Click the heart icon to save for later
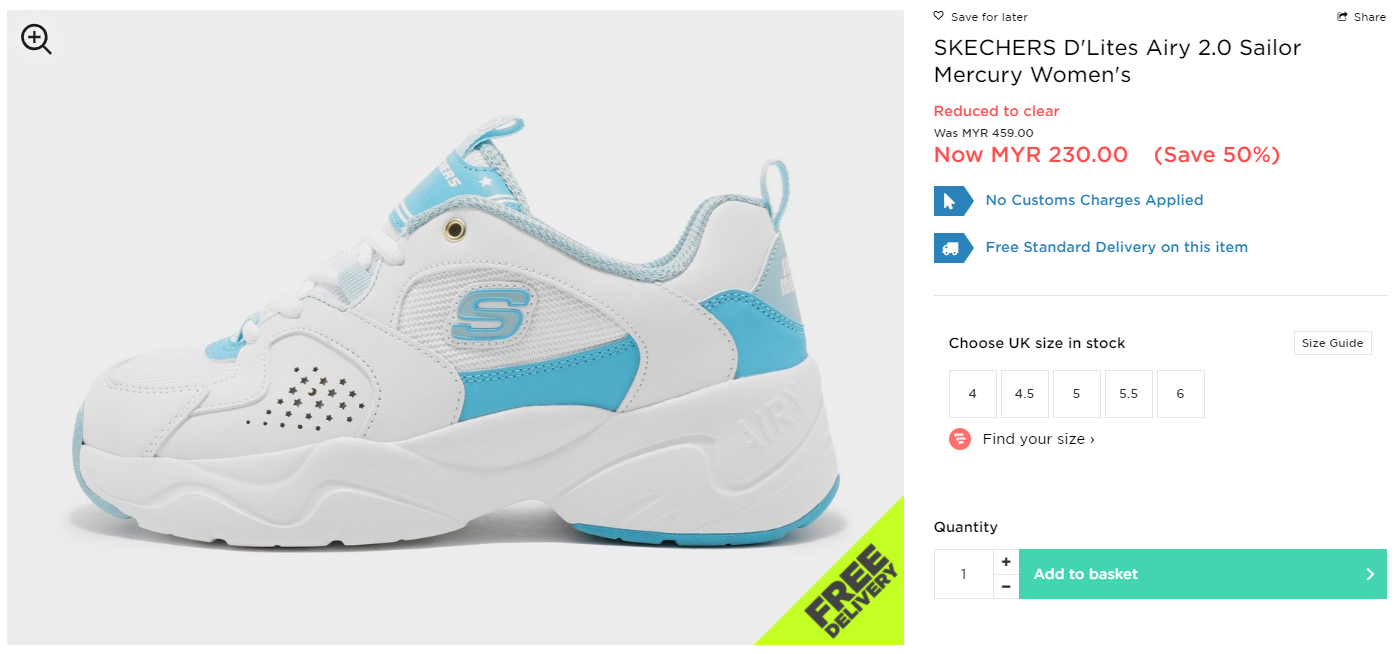1400x654 pixels. pyautogui.click(x=938, y=16)
